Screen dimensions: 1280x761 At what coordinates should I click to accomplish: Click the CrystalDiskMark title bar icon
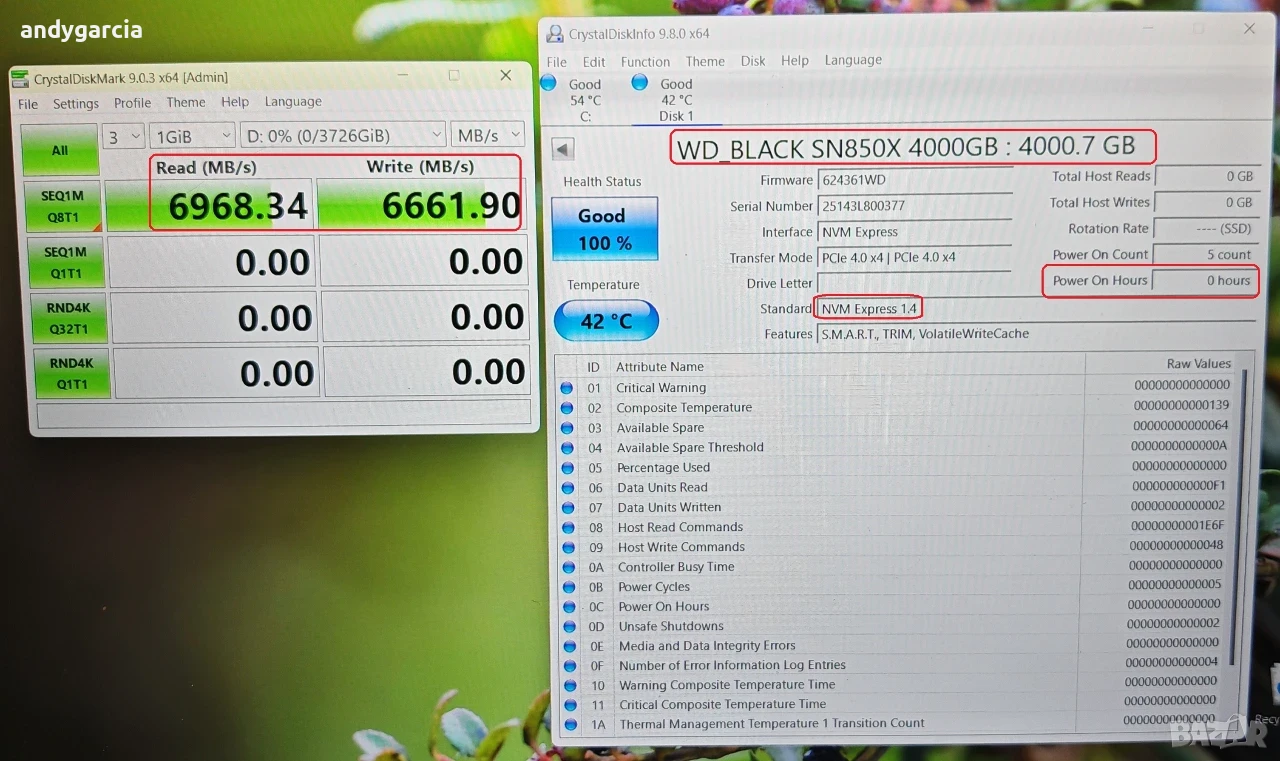point(20,78)
